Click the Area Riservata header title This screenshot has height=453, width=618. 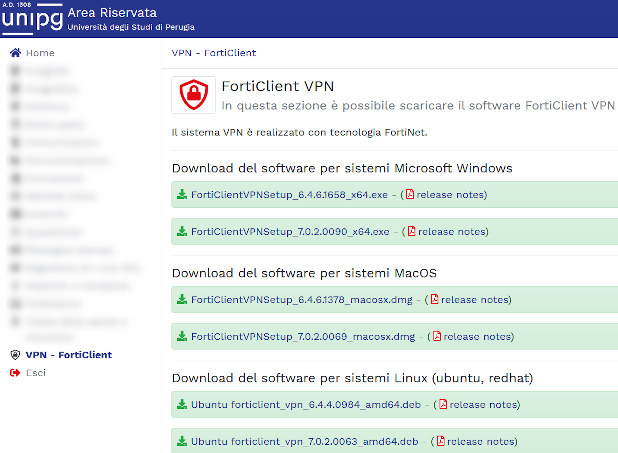click(112, 13)
